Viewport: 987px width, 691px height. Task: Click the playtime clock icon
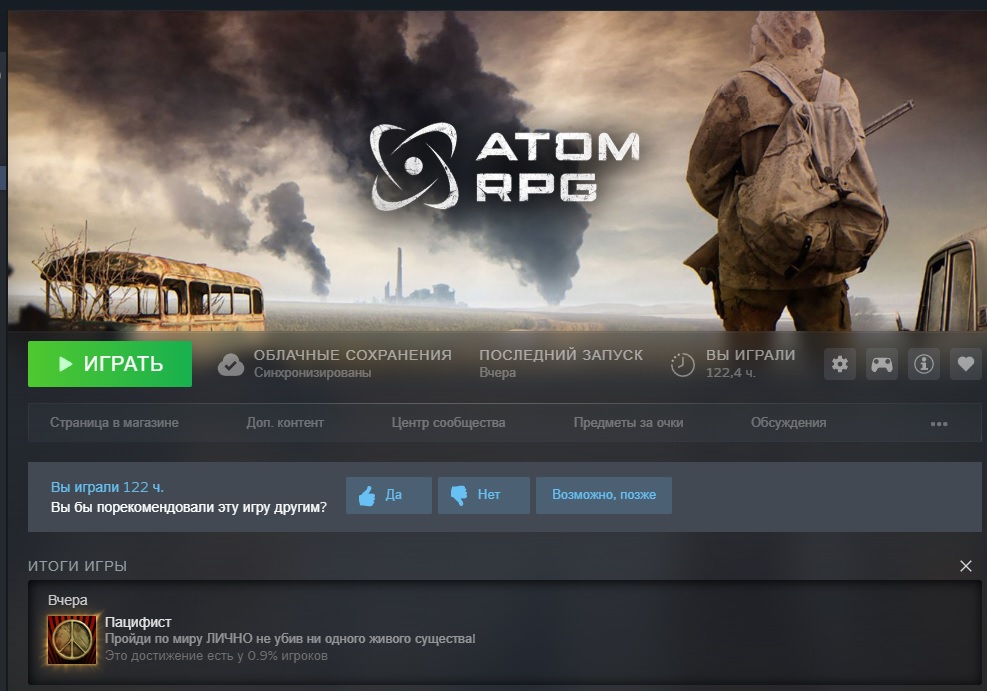[x=682, y=364]
